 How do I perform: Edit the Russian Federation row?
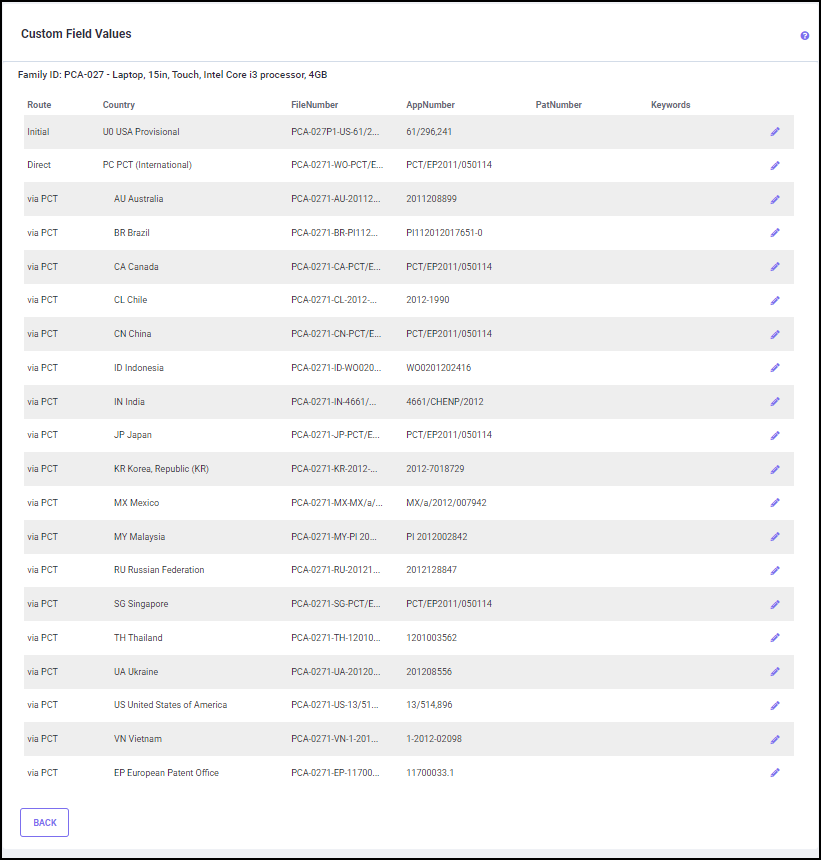[x=774, y=571]
